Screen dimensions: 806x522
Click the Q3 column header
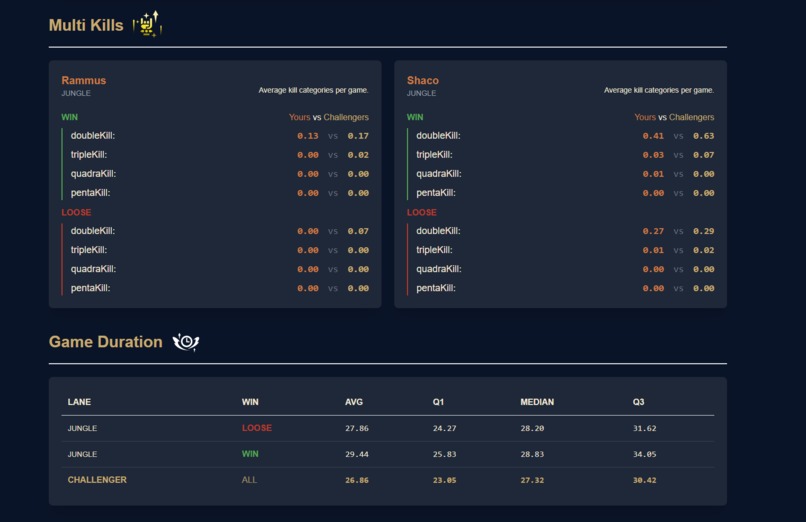click(638, 402)
